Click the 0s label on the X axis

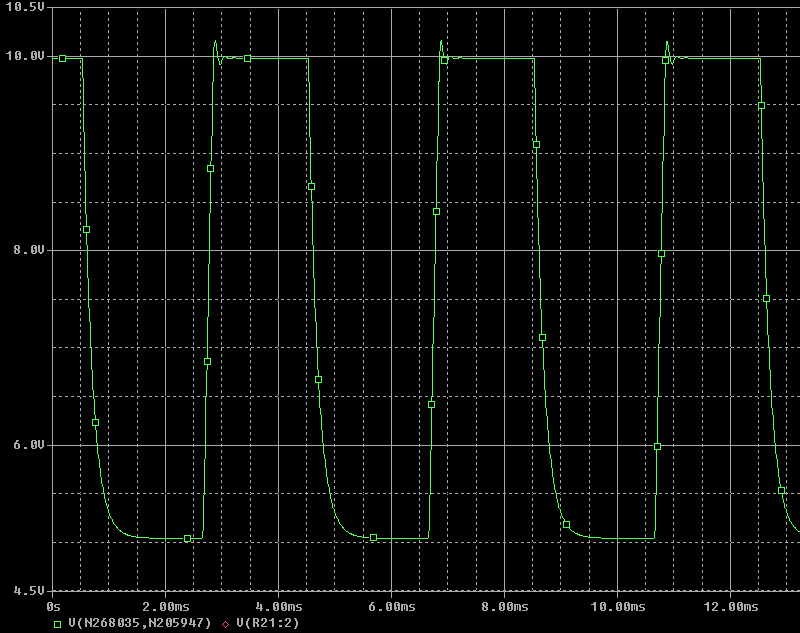[54, 607]
